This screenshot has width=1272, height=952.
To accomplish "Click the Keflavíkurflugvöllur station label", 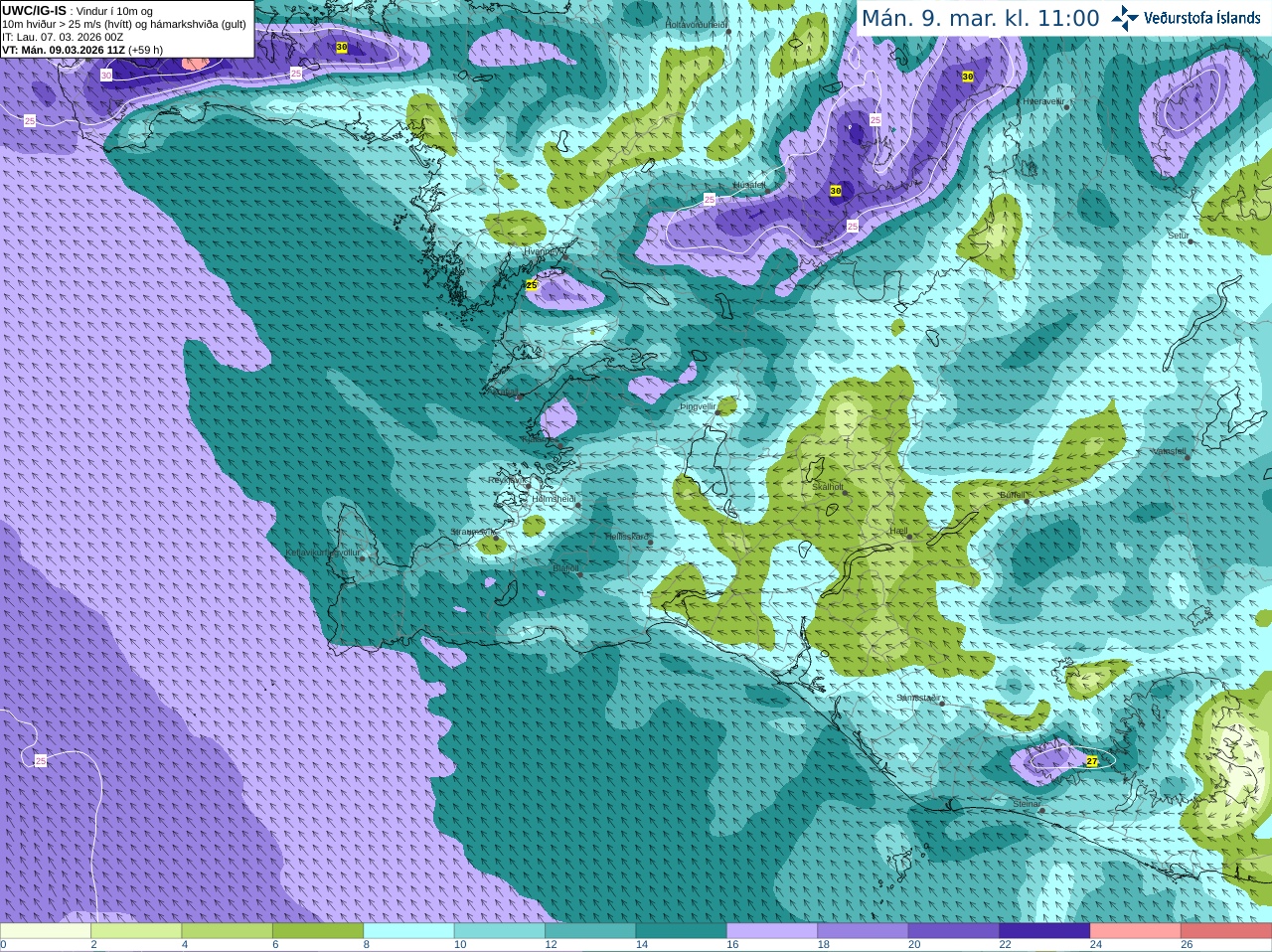I will (322, 552).
